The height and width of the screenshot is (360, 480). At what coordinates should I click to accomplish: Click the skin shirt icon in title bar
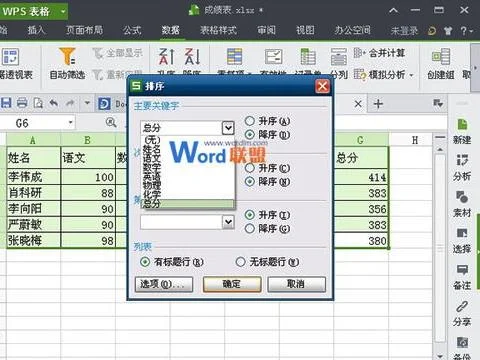click(x=448, y=31)
